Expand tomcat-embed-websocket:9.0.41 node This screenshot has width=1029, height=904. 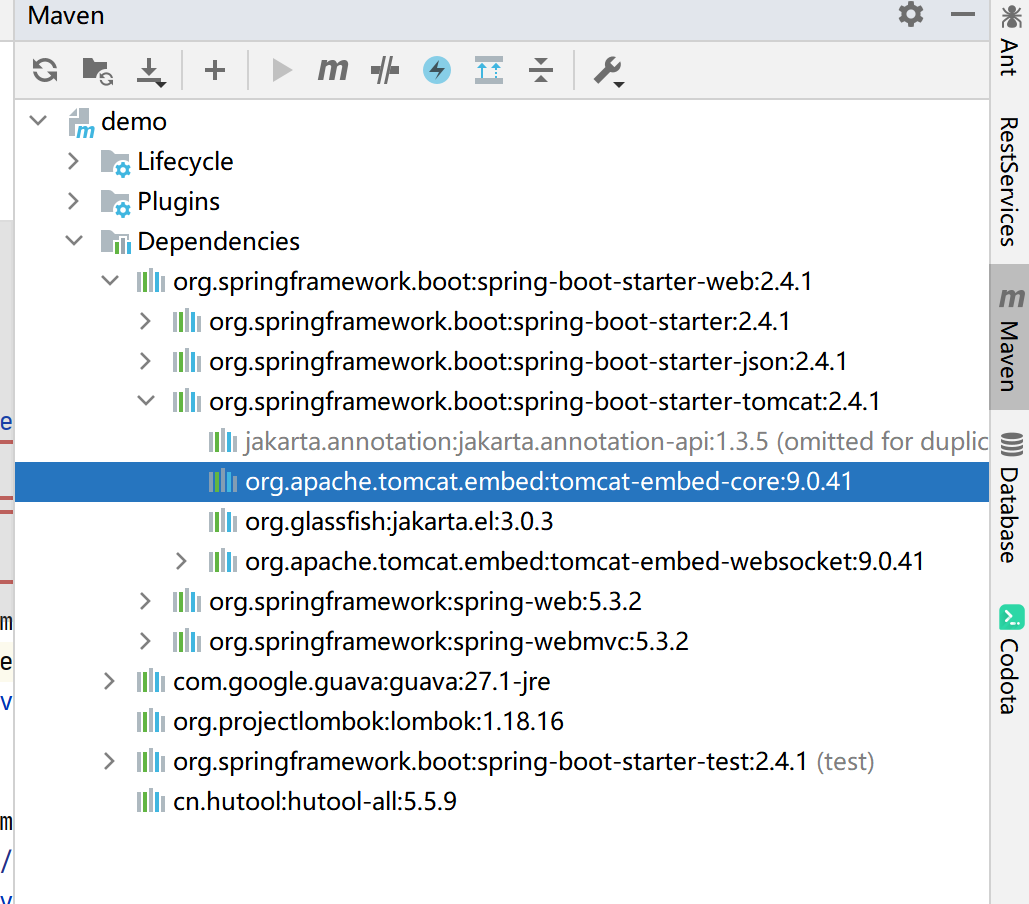click(182, 562)
